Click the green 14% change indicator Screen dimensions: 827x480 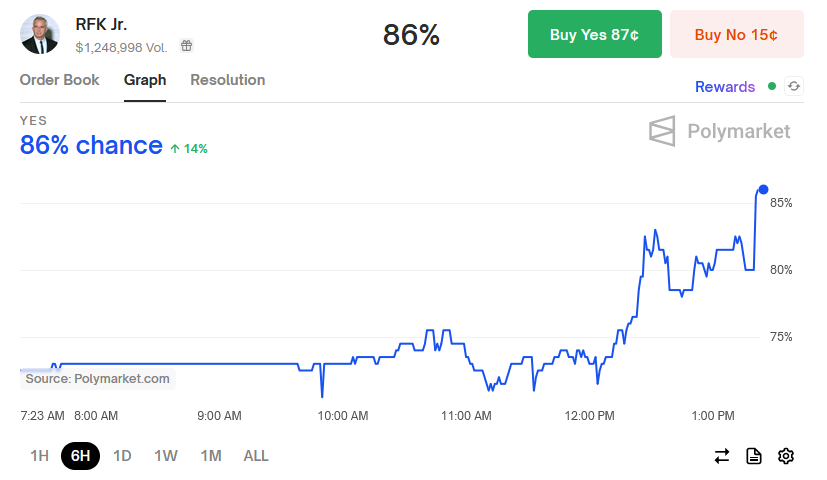189,149
